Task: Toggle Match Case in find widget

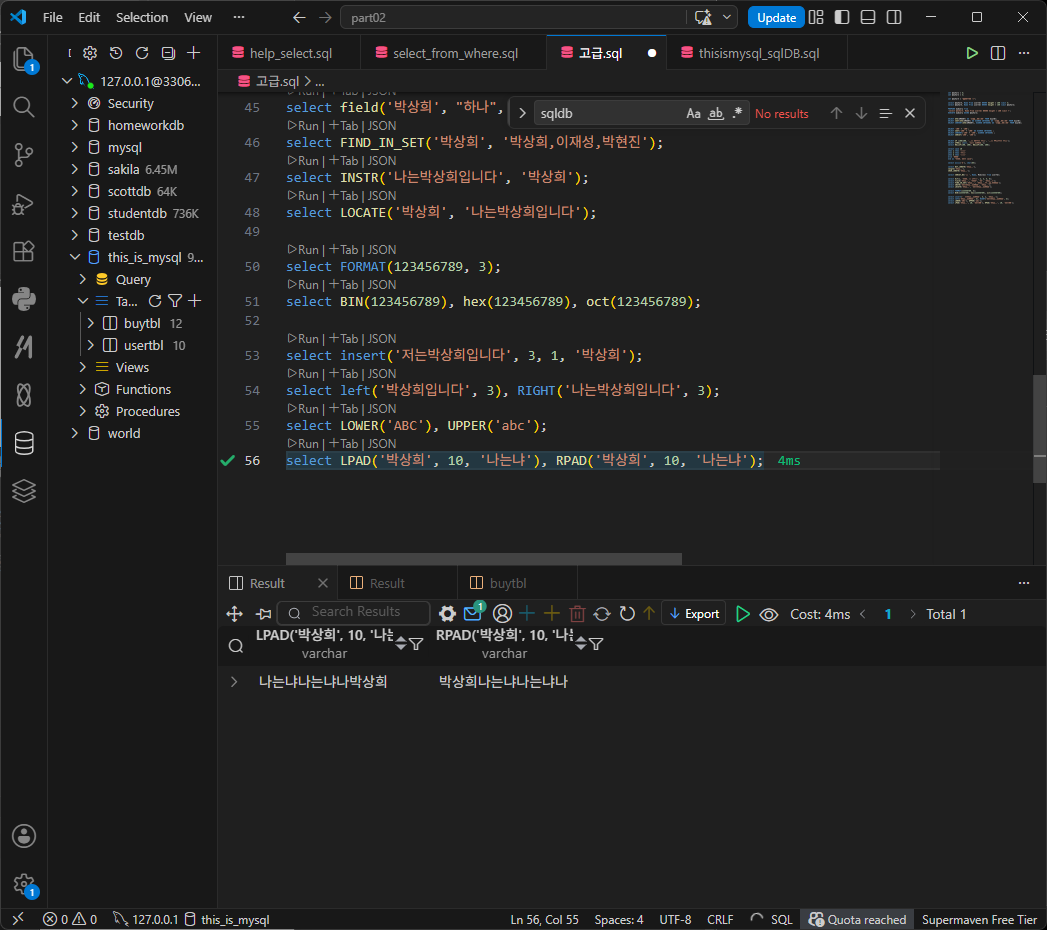Action: [693, 113]
